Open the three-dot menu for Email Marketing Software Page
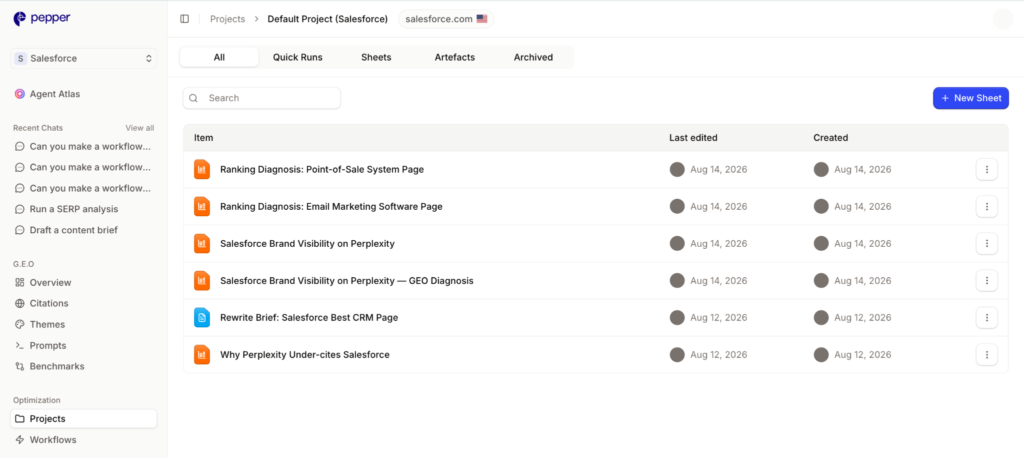1024x458 pixels. [987, 206]
